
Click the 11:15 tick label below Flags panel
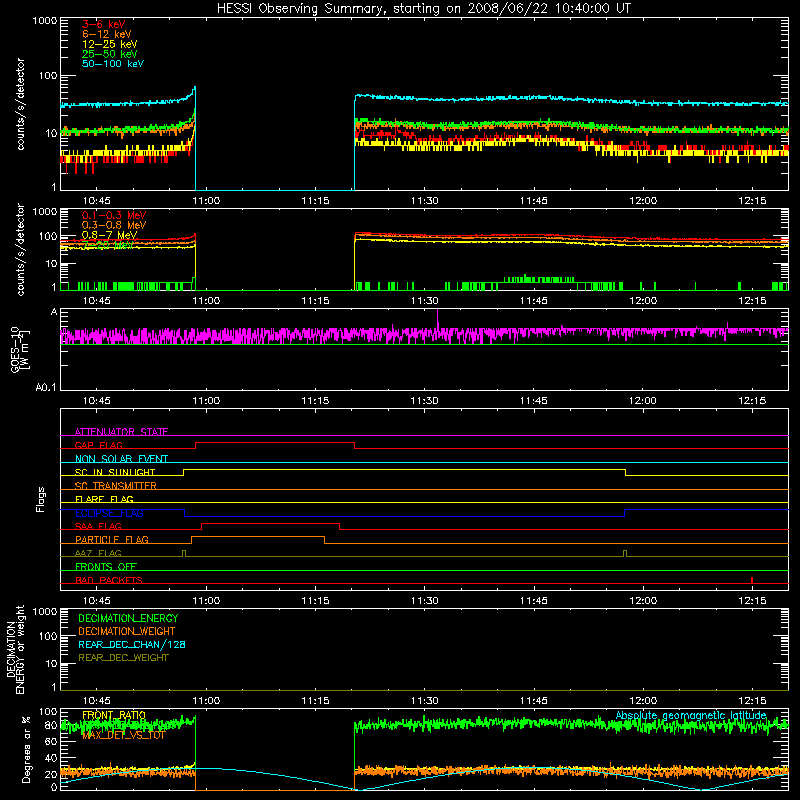coord(315,601)
